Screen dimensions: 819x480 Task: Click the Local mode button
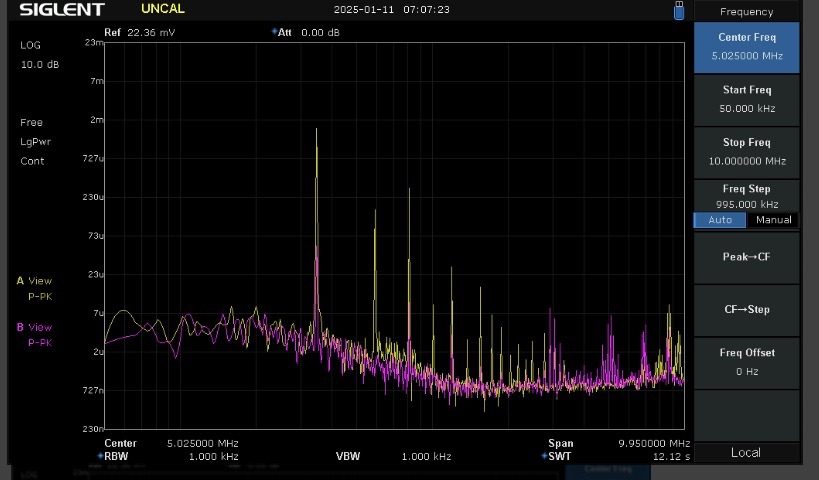[746, 452]
